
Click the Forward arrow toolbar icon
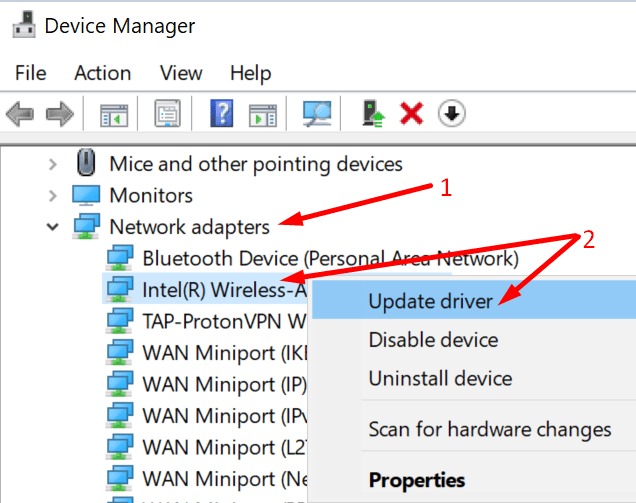click(x=60, y=114)
